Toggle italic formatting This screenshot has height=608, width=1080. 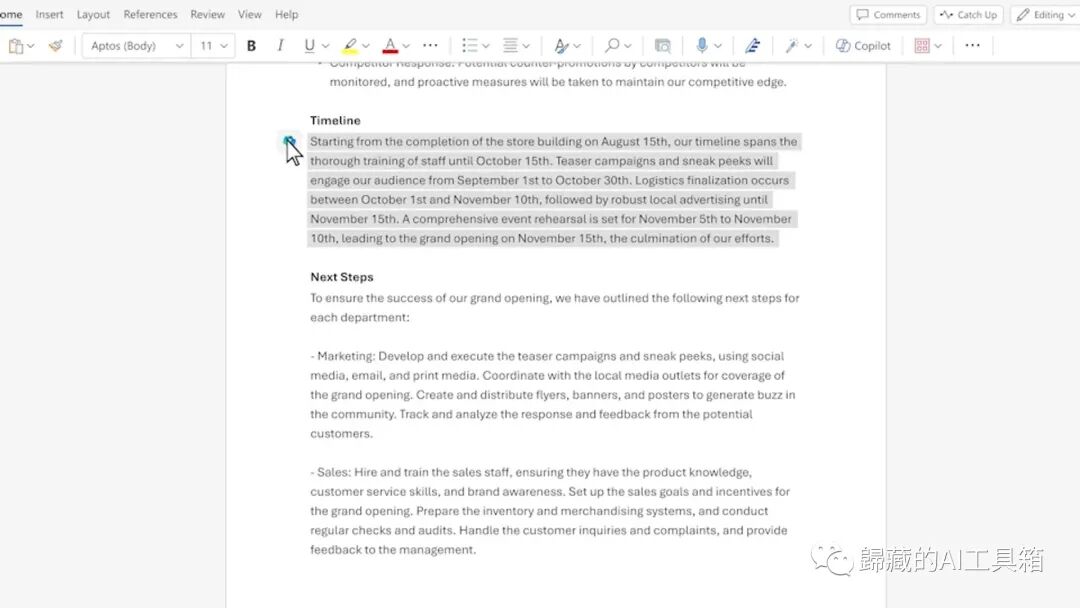[x=280, y=46]
